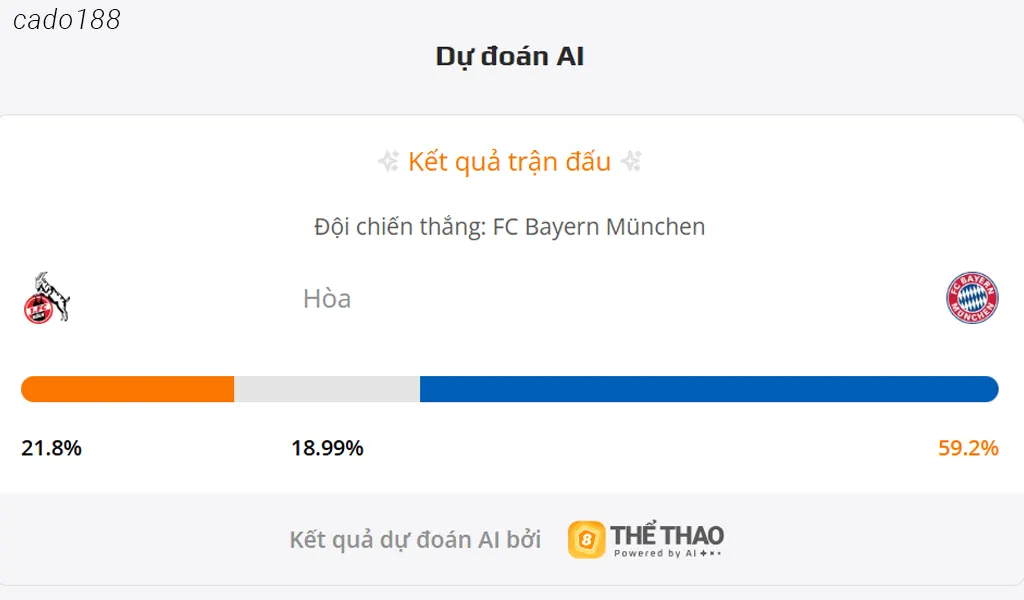Viewport: 1024px width, 600px height.
Task: Click the left sparkle icon beside Kết quả trận đấu
Action: (x=387, y=161)
